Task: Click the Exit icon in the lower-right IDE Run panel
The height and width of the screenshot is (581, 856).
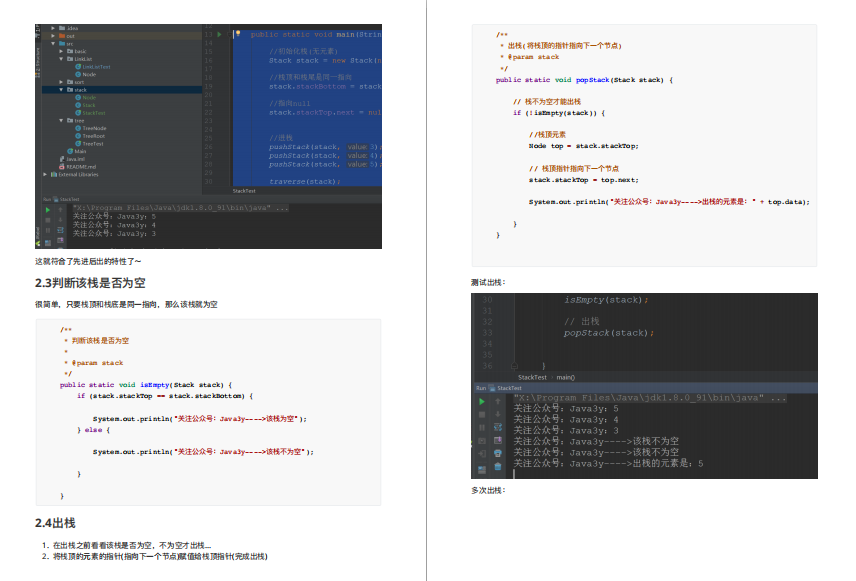Action: pyautogui.click(x=482, y=454)
